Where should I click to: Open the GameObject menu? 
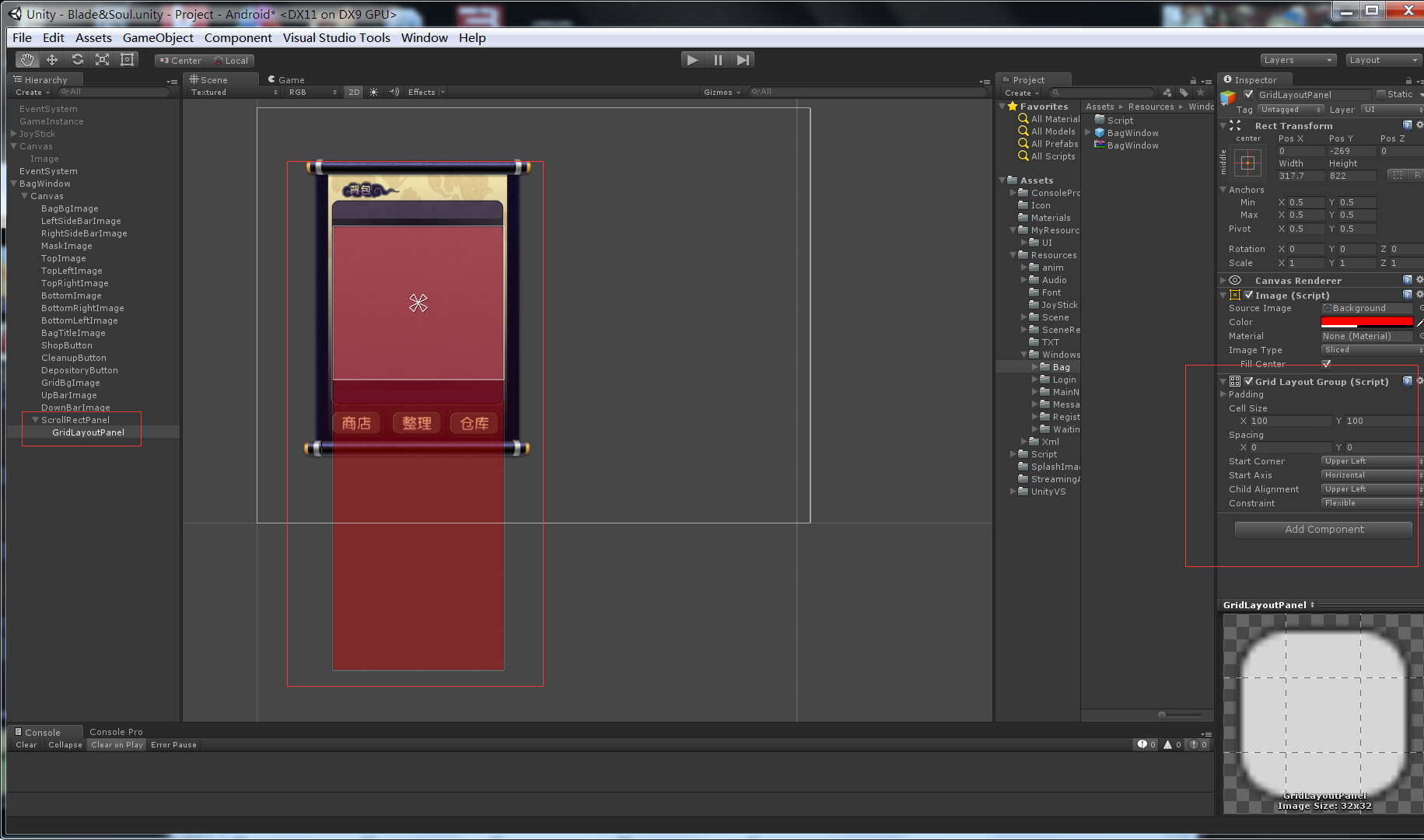pyautogui.click(x=158, y=37)
